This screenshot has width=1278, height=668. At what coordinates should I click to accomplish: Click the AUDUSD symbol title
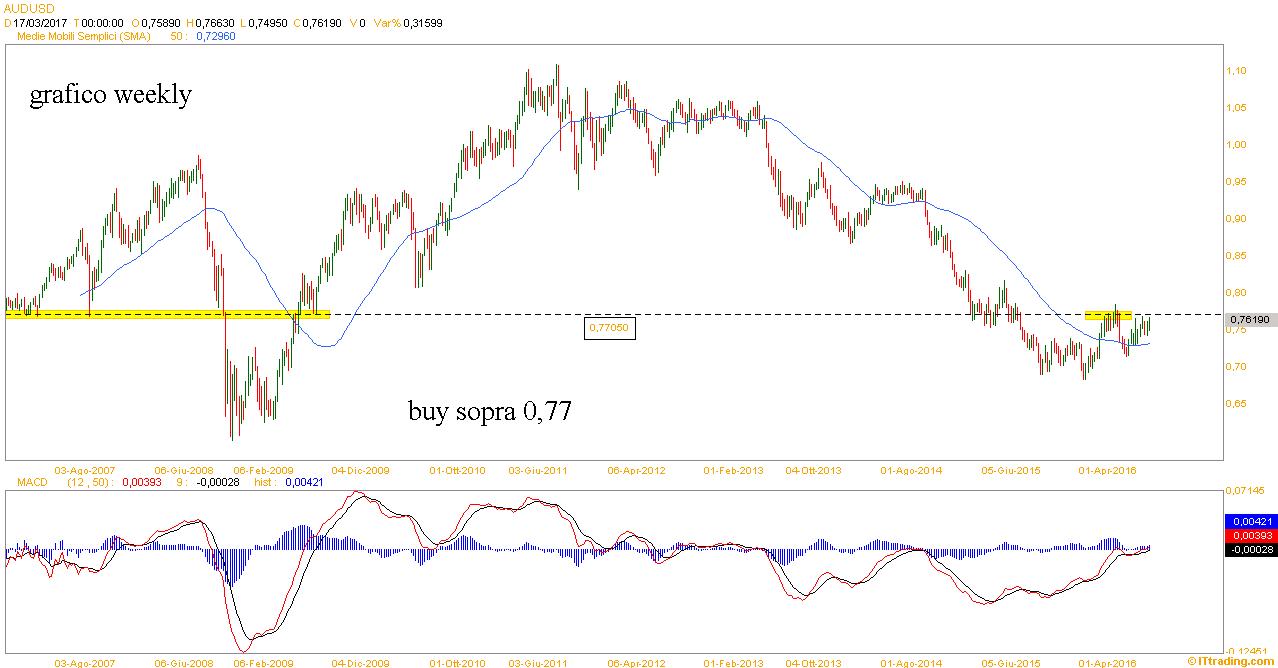point(29,8)
